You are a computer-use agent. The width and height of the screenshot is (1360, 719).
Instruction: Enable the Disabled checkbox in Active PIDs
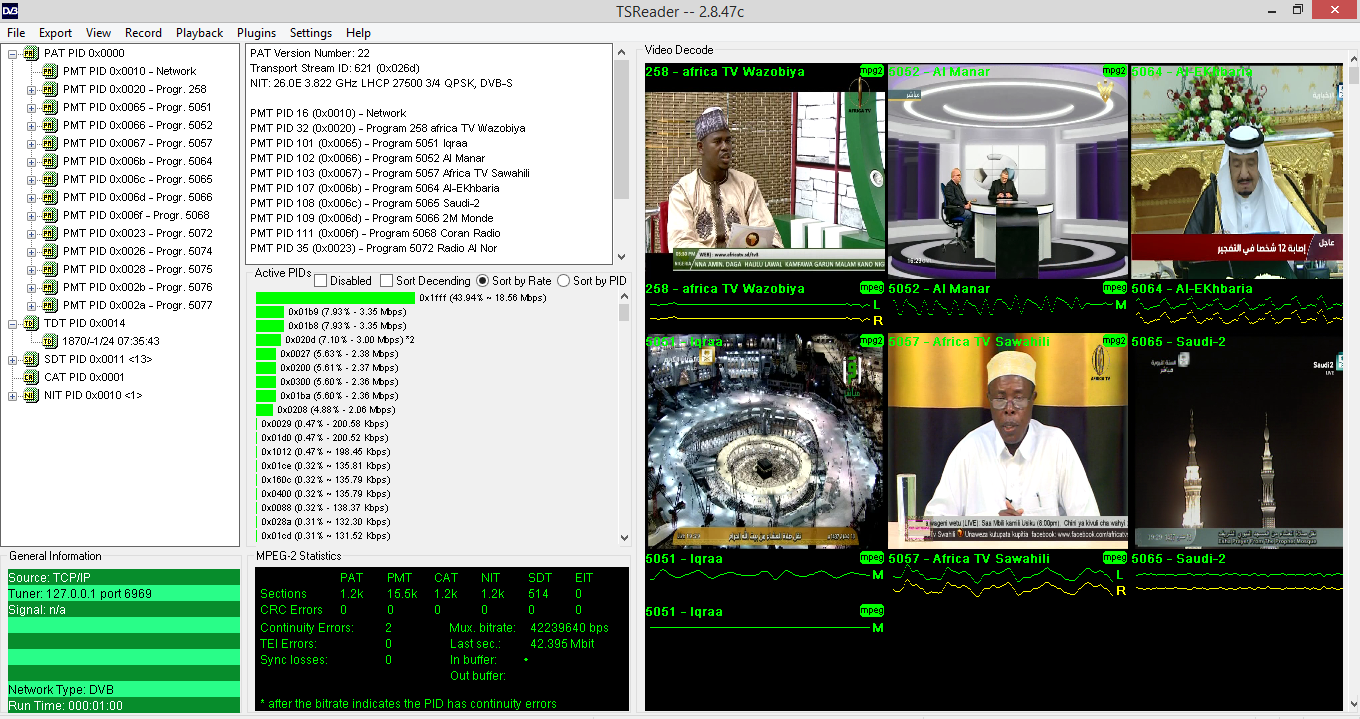tap(320, 281)
